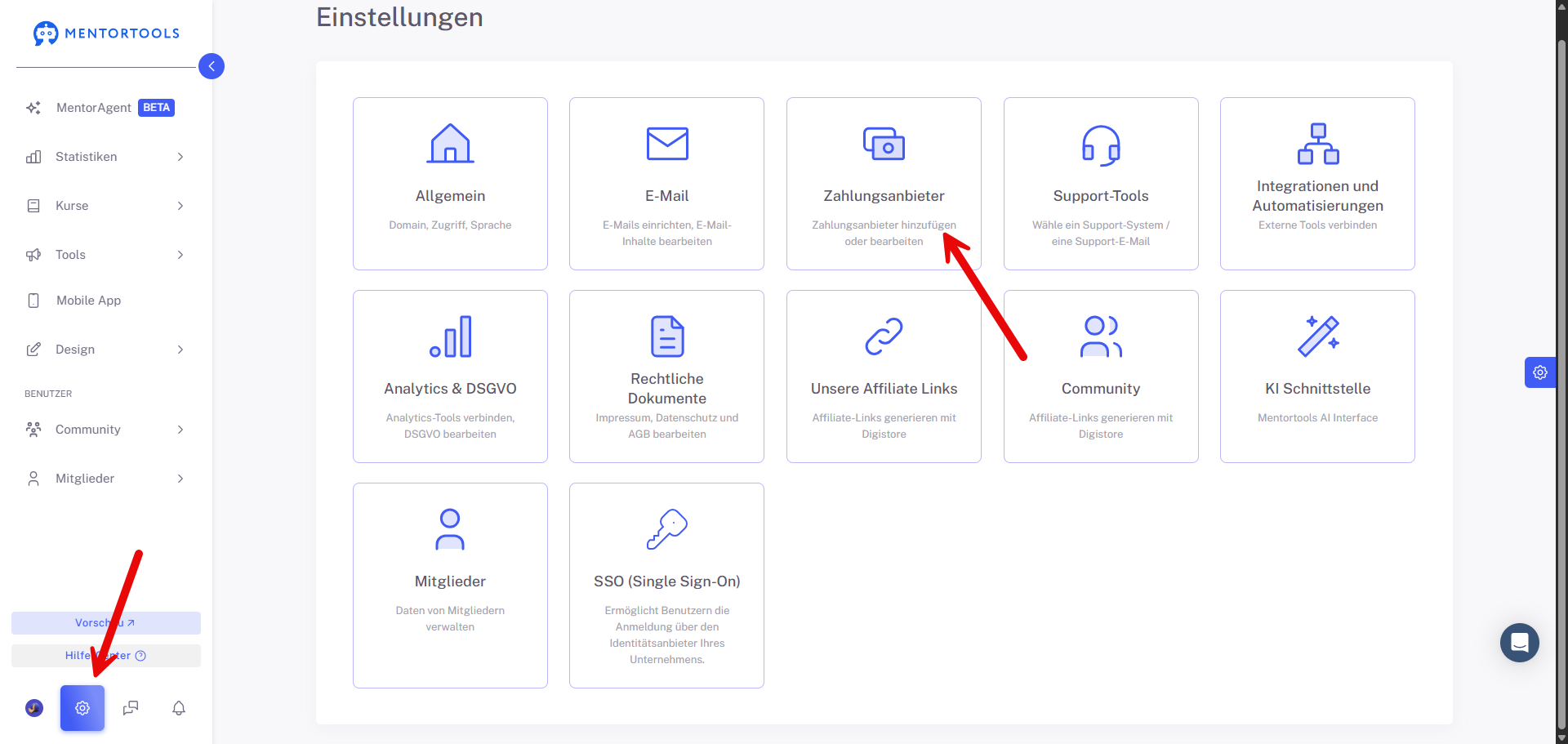Open the KI Schnittstelle card title
The width and height of the screenshot is (1568, 744).
click(1318, 389)
